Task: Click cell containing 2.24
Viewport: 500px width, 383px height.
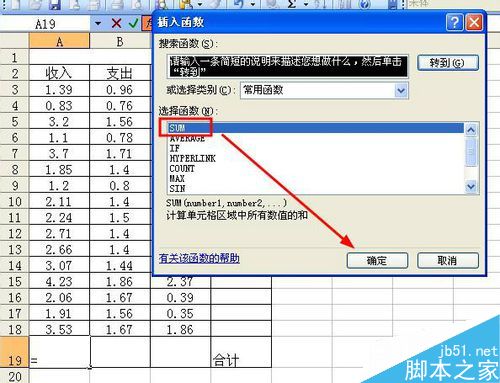Action: [x=59, y=217]
